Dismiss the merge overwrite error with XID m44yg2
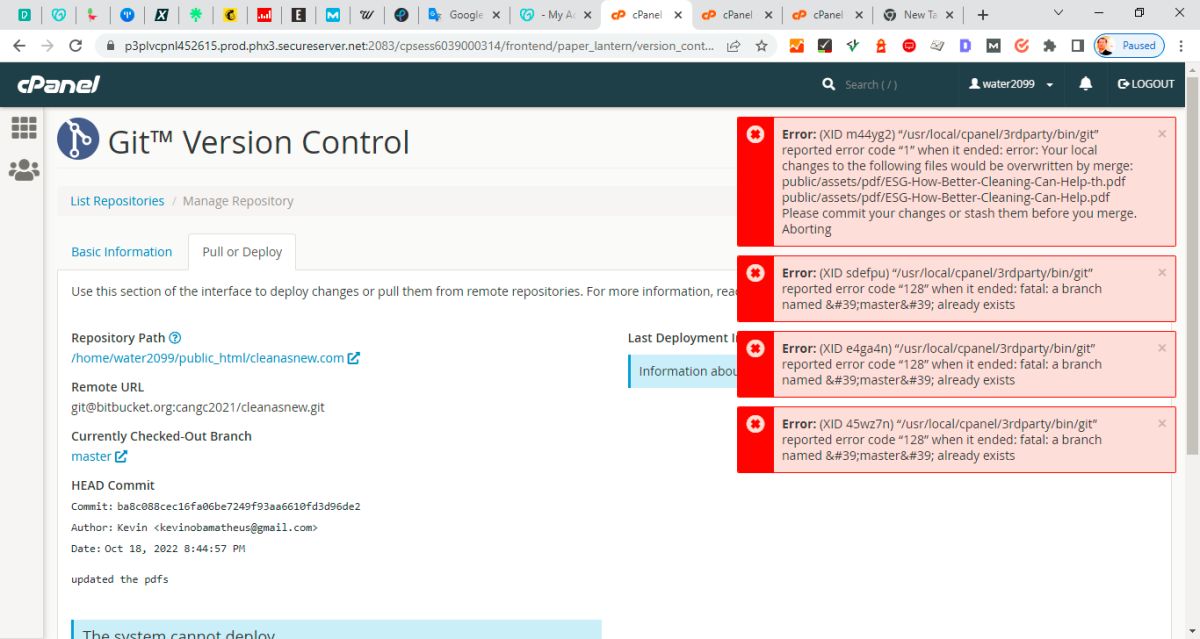Screen dimensions: 1200x639 [1162, 133]
